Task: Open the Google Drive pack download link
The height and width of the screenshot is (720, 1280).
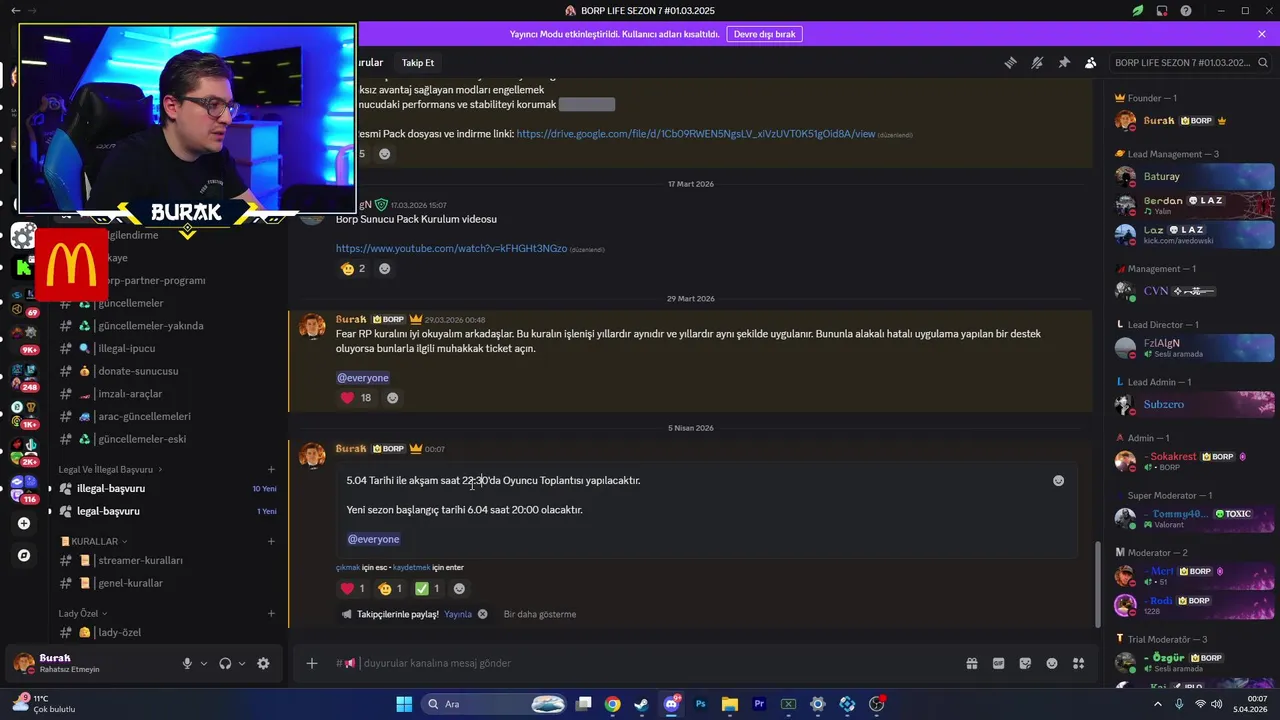Action: 696,134
